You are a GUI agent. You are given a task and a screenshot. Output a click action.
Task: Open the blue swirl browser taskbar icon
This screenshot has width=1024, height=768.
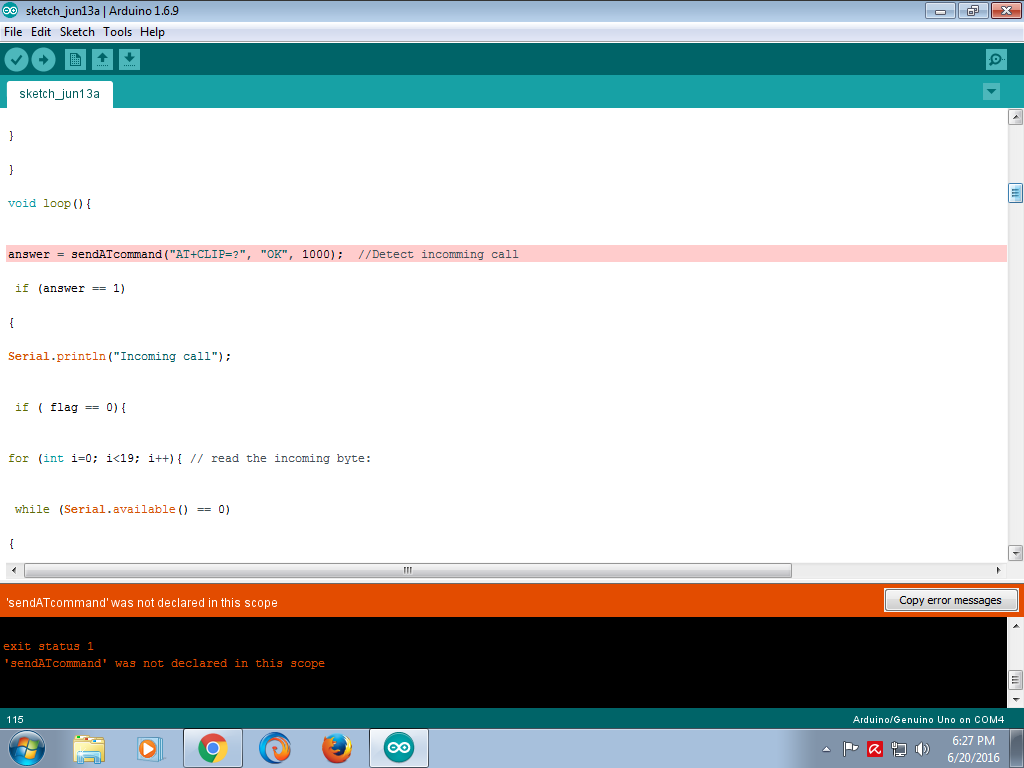point(275,748)
